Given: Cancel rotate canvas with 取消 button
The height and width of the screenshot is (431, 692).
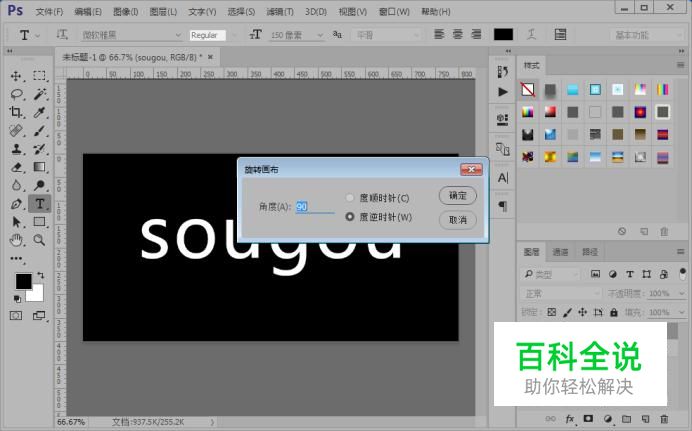Looking at the screenshot, I should click(458, 220).
